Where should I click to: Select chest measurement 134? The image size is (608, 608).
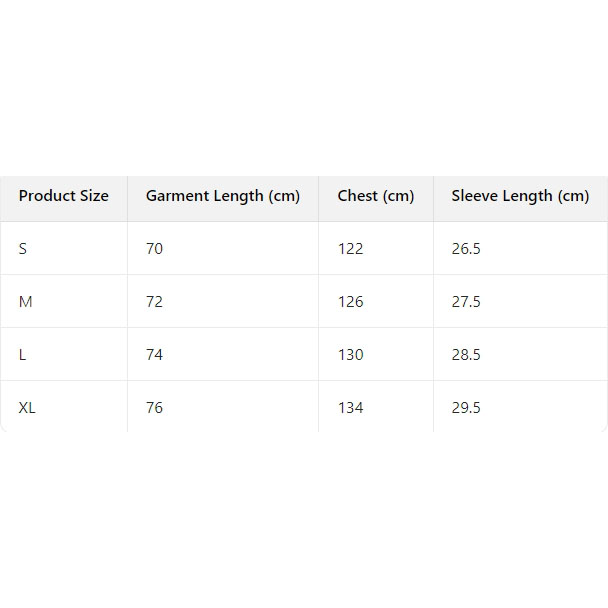[350, 408]
